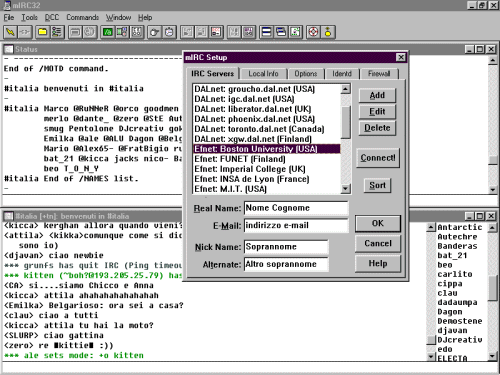Open the Commands menu

tap(82, 17)
